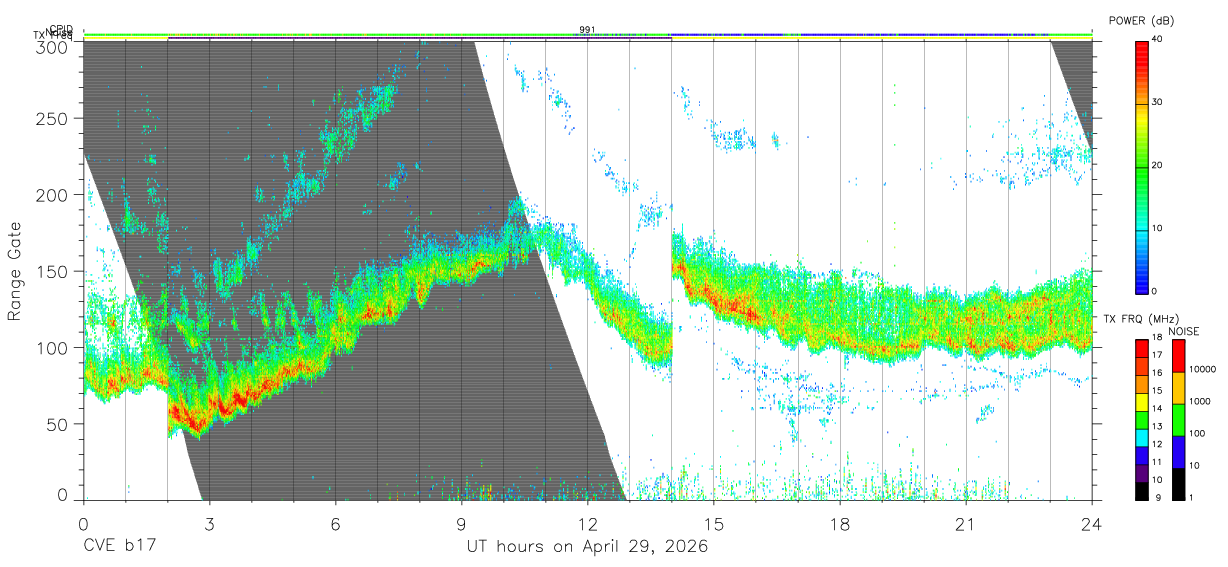Click the 150 tick on the Range Gate axis
Viewport: 1228px width, 567px height.
click(53, 271)
